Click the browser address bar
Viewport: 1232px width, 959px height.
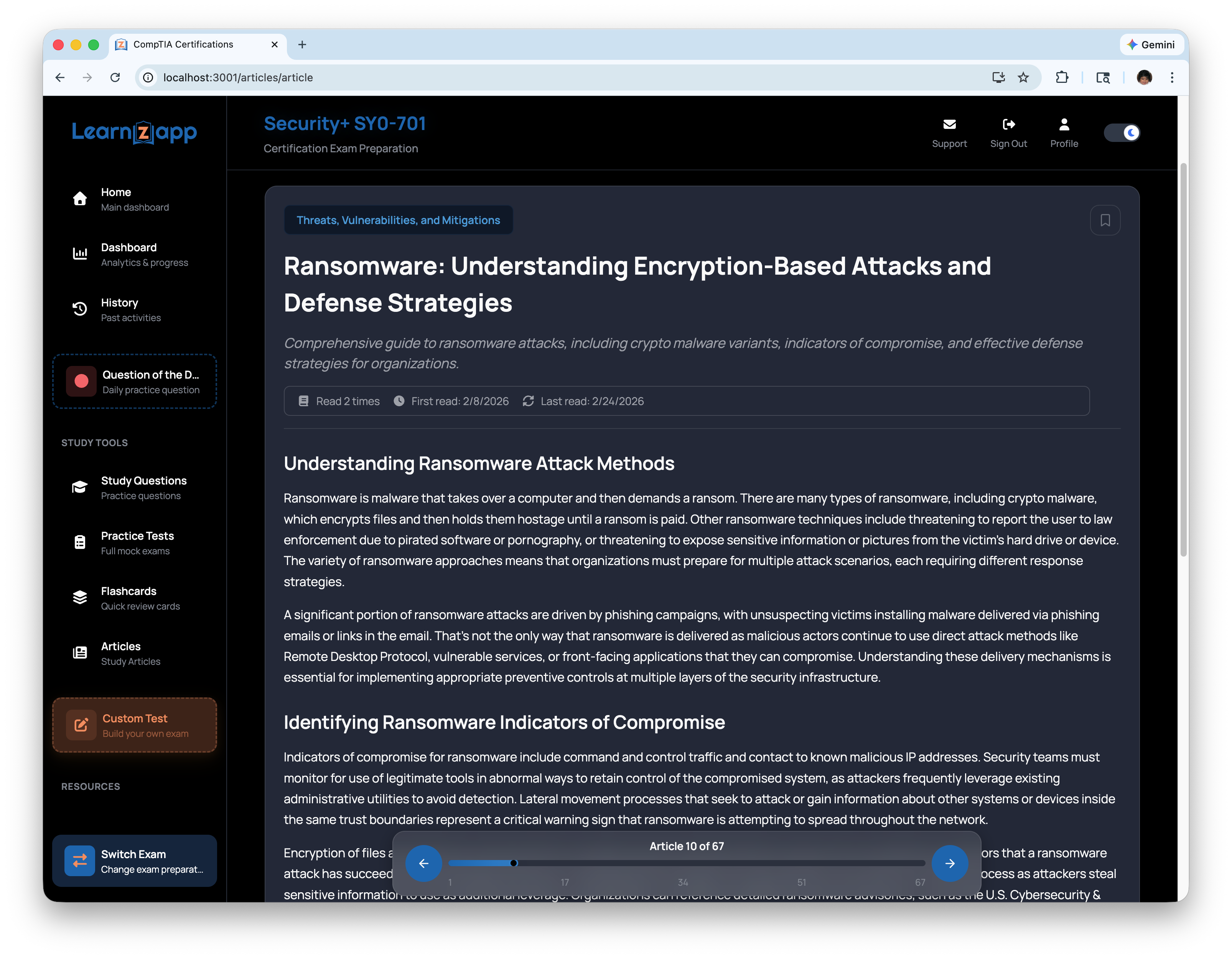coord(508,77)
